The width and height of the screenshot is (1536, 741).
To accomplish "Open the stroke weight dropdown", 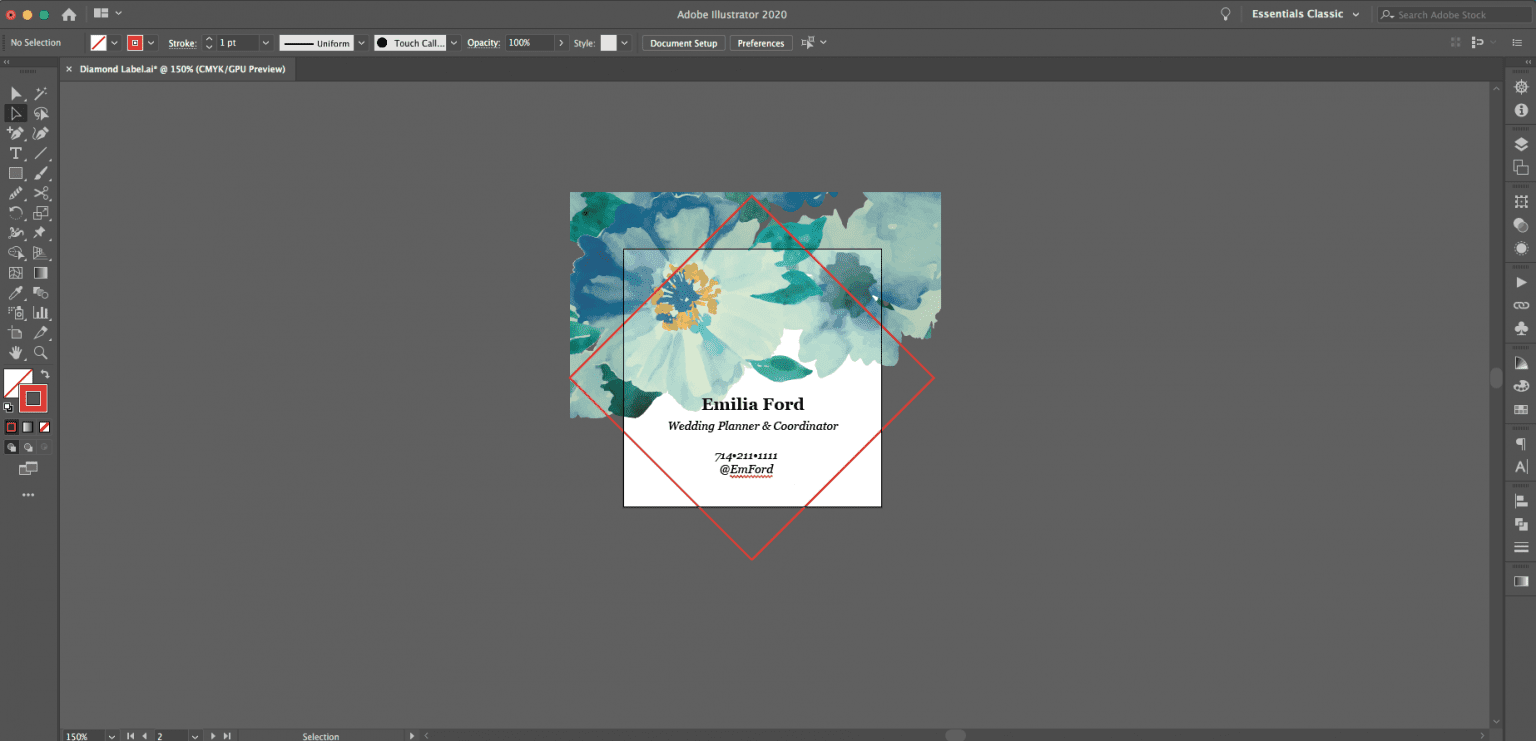I will 265,43.
